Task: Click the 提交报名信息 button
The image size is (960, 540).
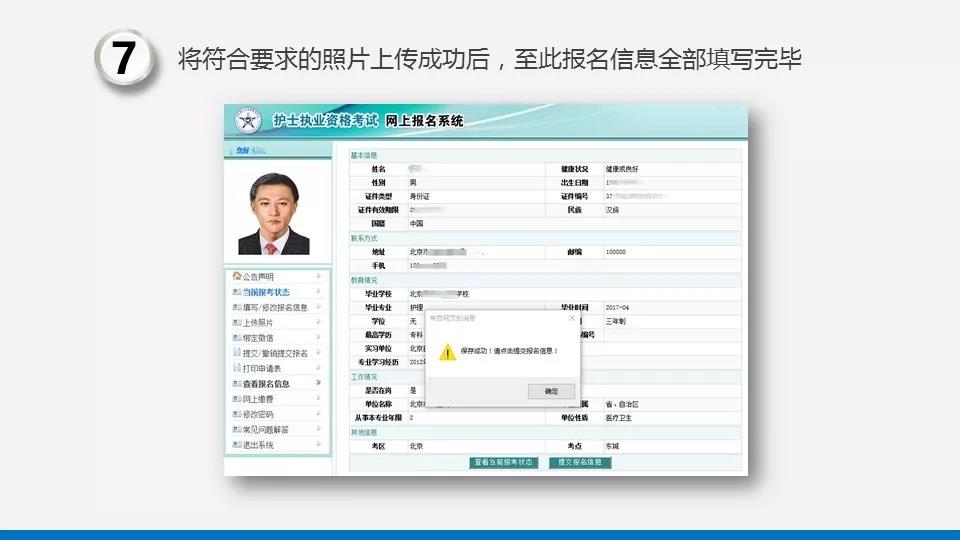Action: [x=580, y=463]
